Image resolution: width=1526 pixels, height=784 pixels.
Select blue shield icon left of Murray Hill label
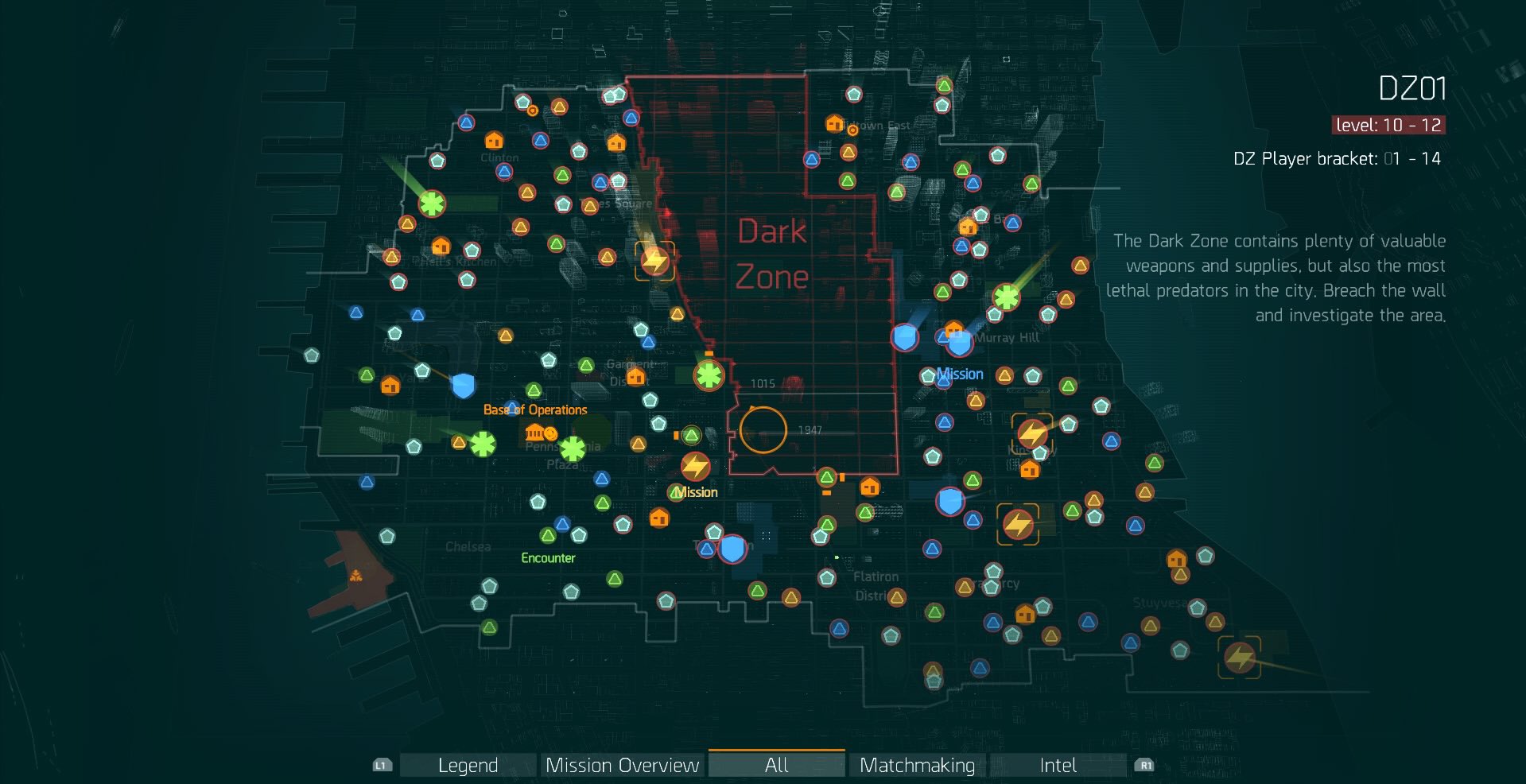959,343
